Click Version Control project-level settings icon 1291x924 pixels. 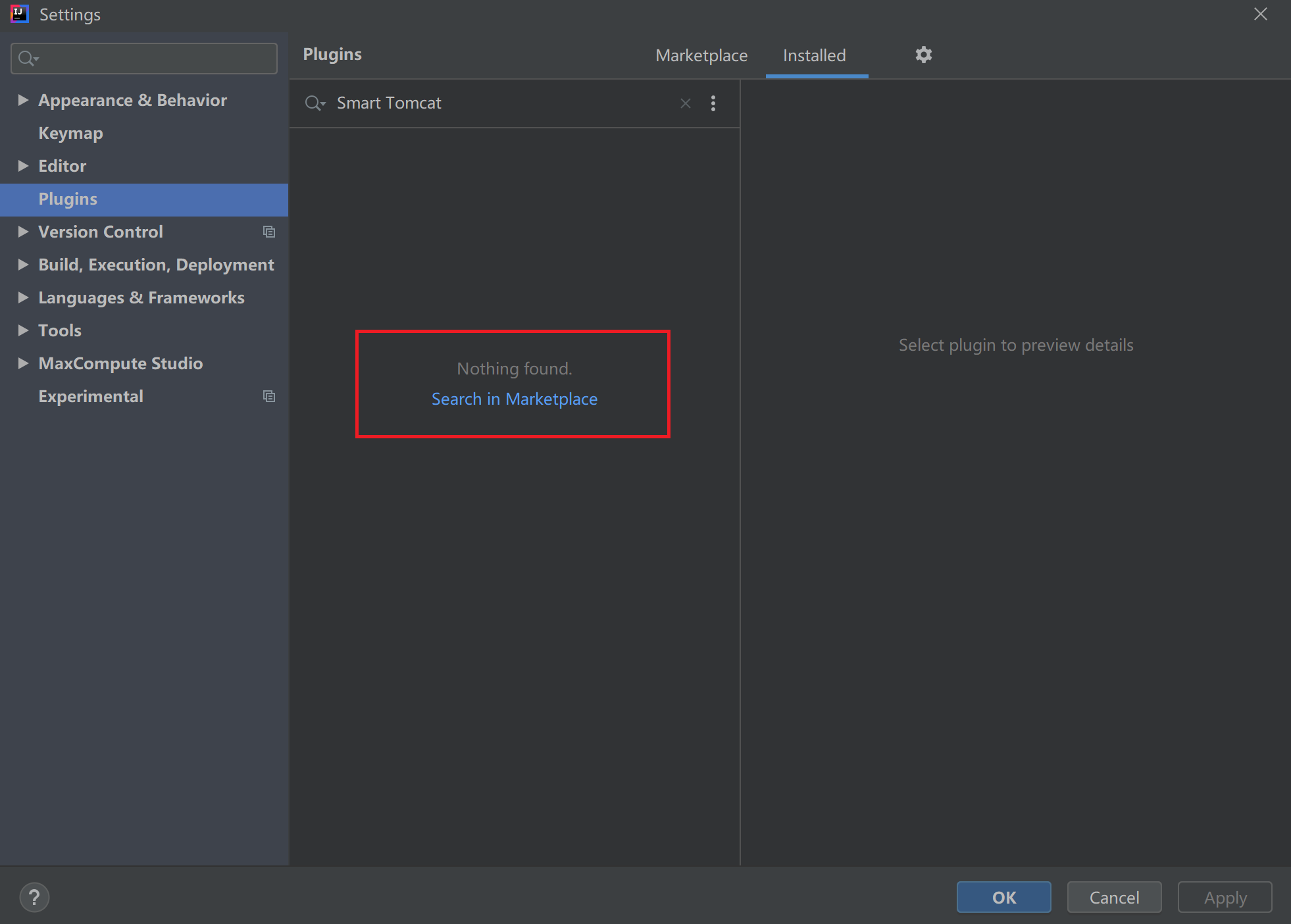click(268, 232)
